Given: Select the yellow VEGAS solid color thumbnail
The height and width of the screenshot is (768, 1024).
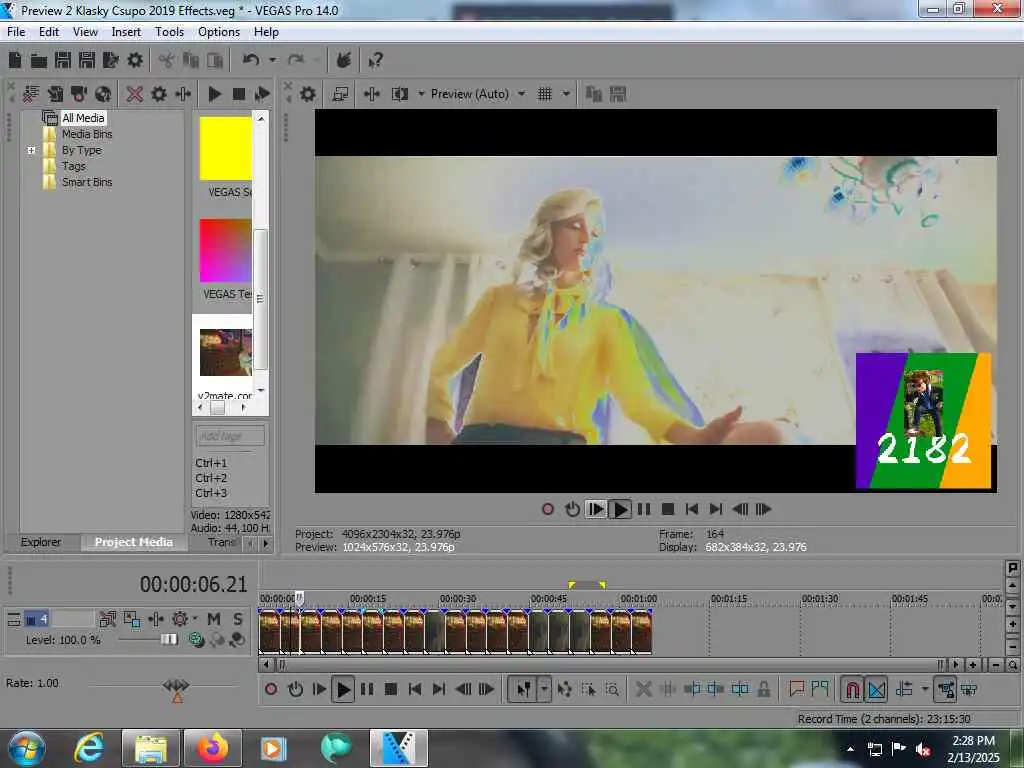Looking at the screenshot, I should [225, 148].
